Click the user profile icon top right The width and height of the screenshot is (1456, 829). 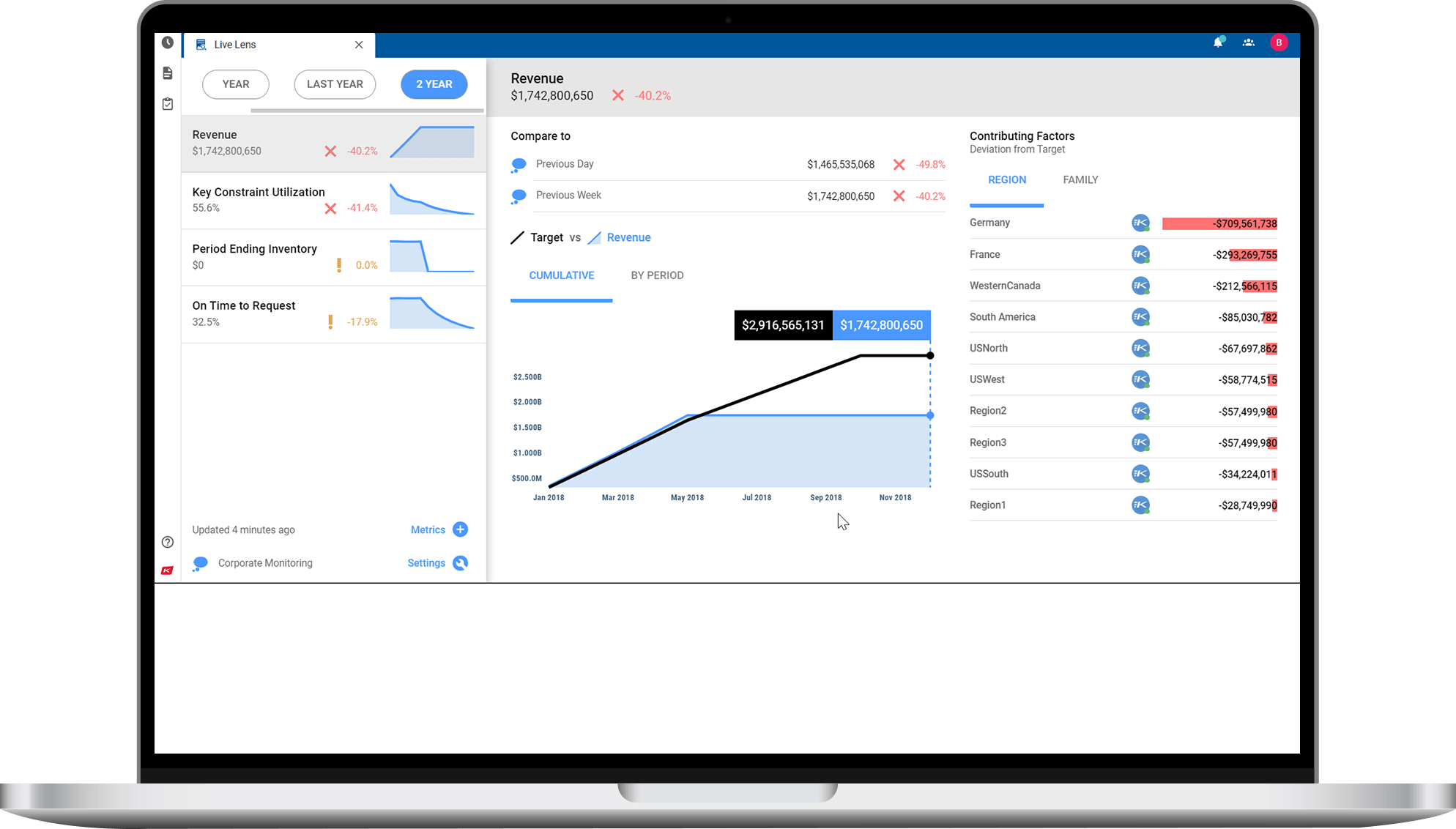1280,43
